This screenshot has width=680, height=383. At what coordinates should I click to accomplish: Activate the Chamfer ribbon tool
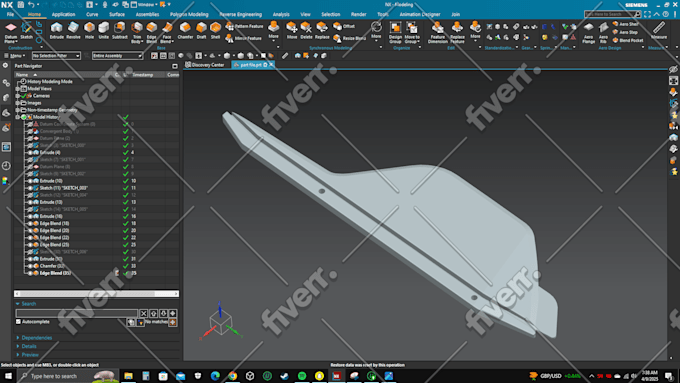[185, 31]
